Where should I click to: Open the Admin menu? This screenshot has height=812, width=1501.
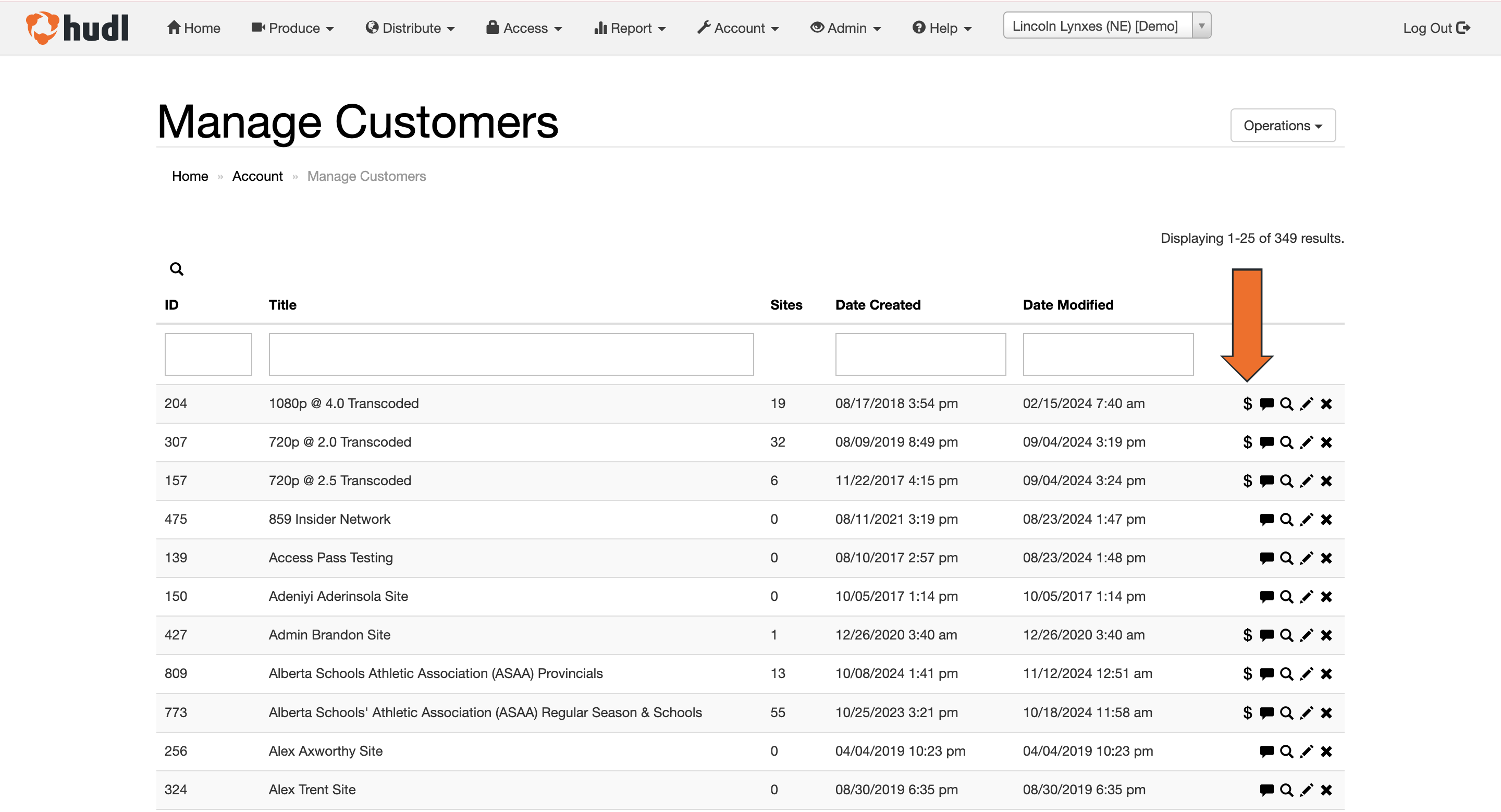tap(845, 28)
